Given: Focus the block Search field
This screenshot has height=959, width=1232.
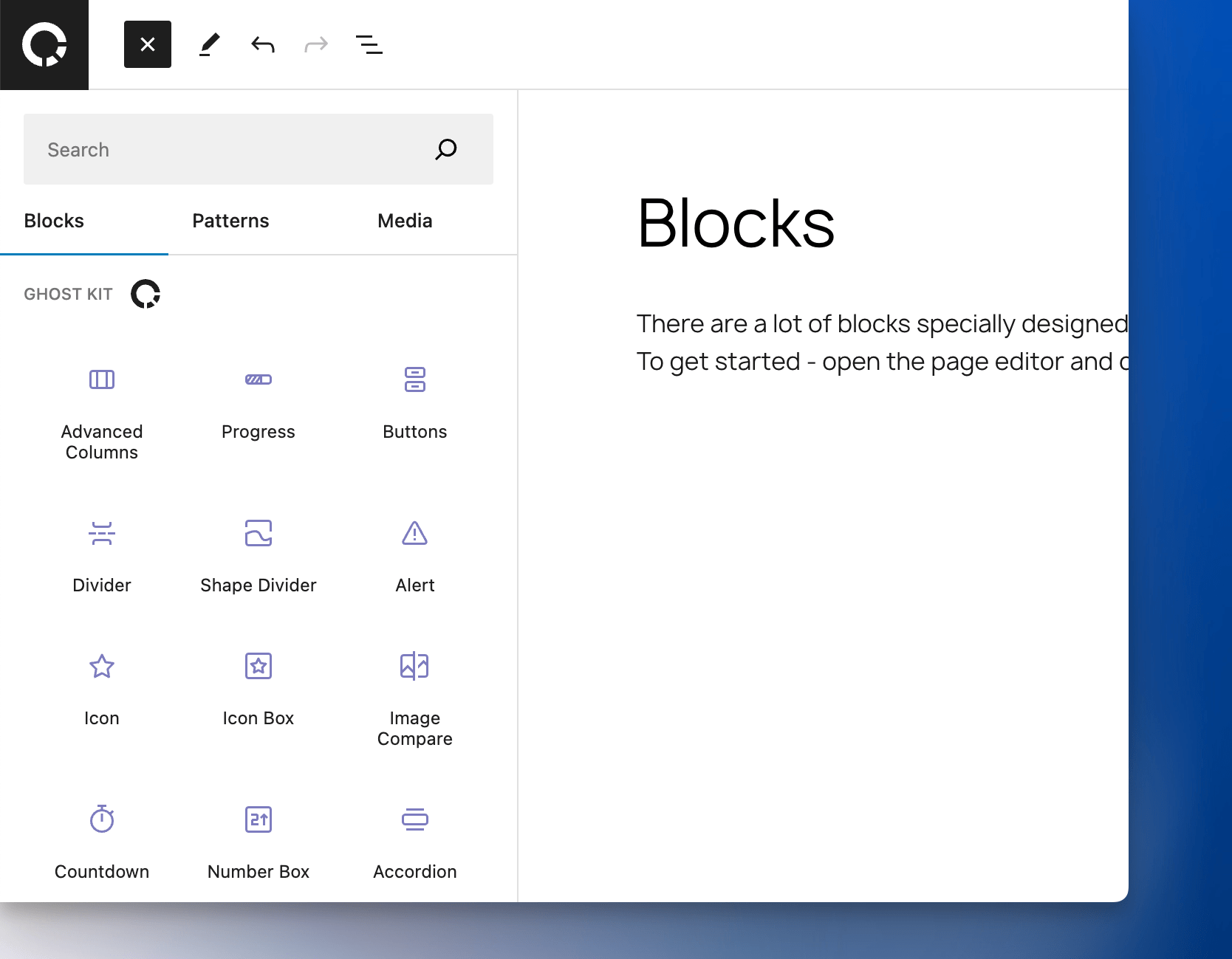Looking at the screenshot, I should pyautogui.click(x=259, y=149).
